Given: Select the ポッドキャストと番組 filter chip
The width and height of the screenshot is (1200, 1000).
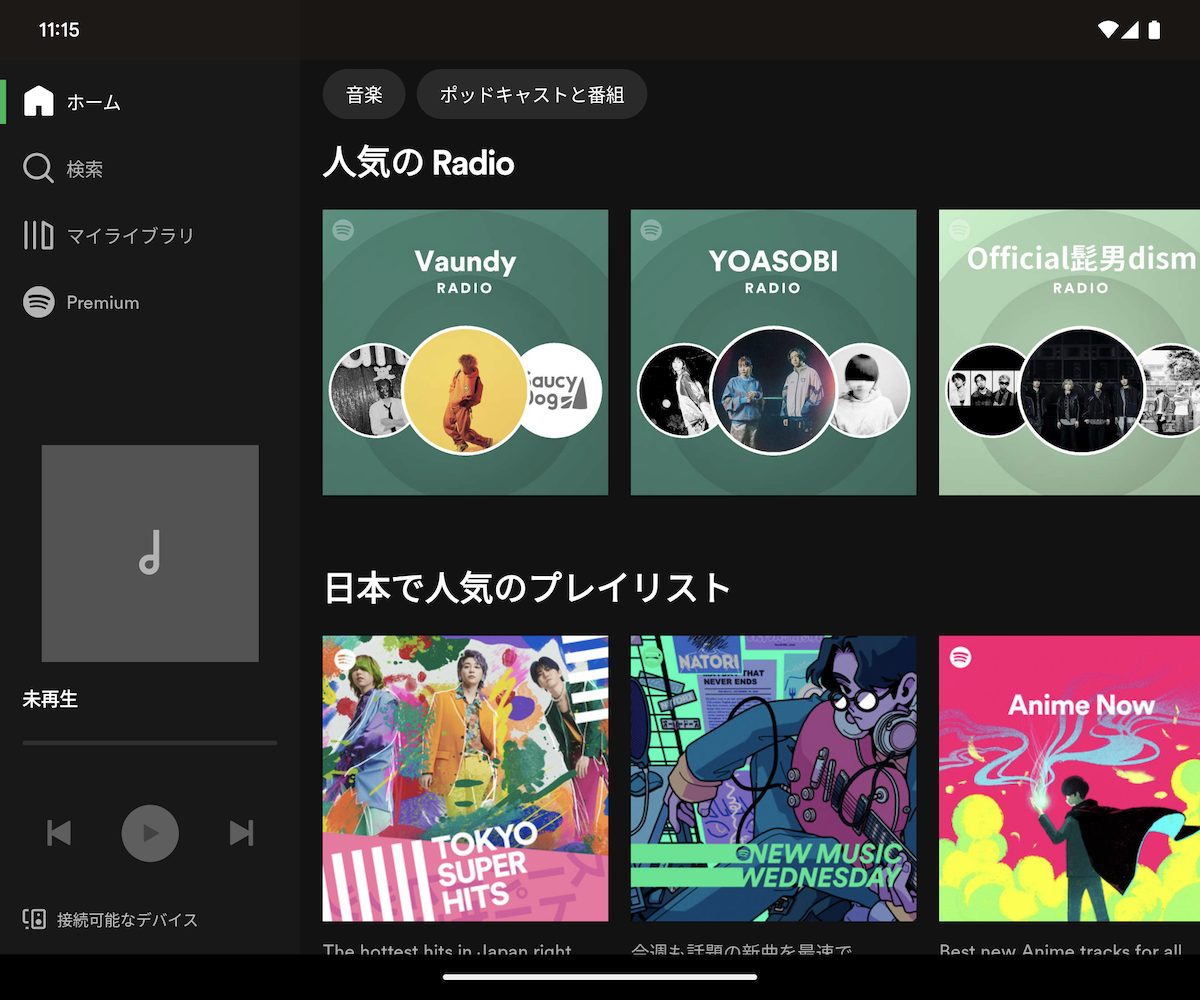Looking at the screenshot, I should click(x=532, y=94).
